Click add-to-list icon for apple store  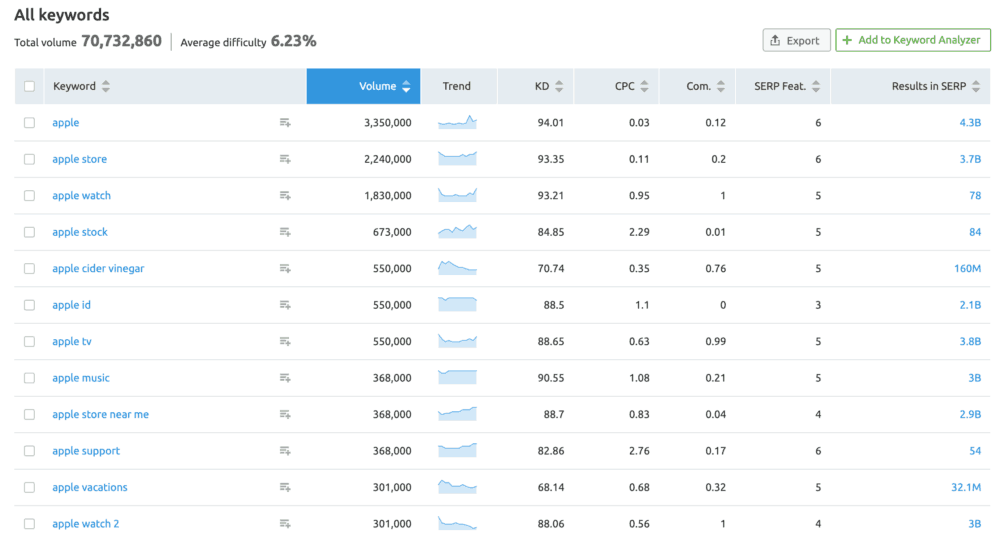(x=285, y=159)
